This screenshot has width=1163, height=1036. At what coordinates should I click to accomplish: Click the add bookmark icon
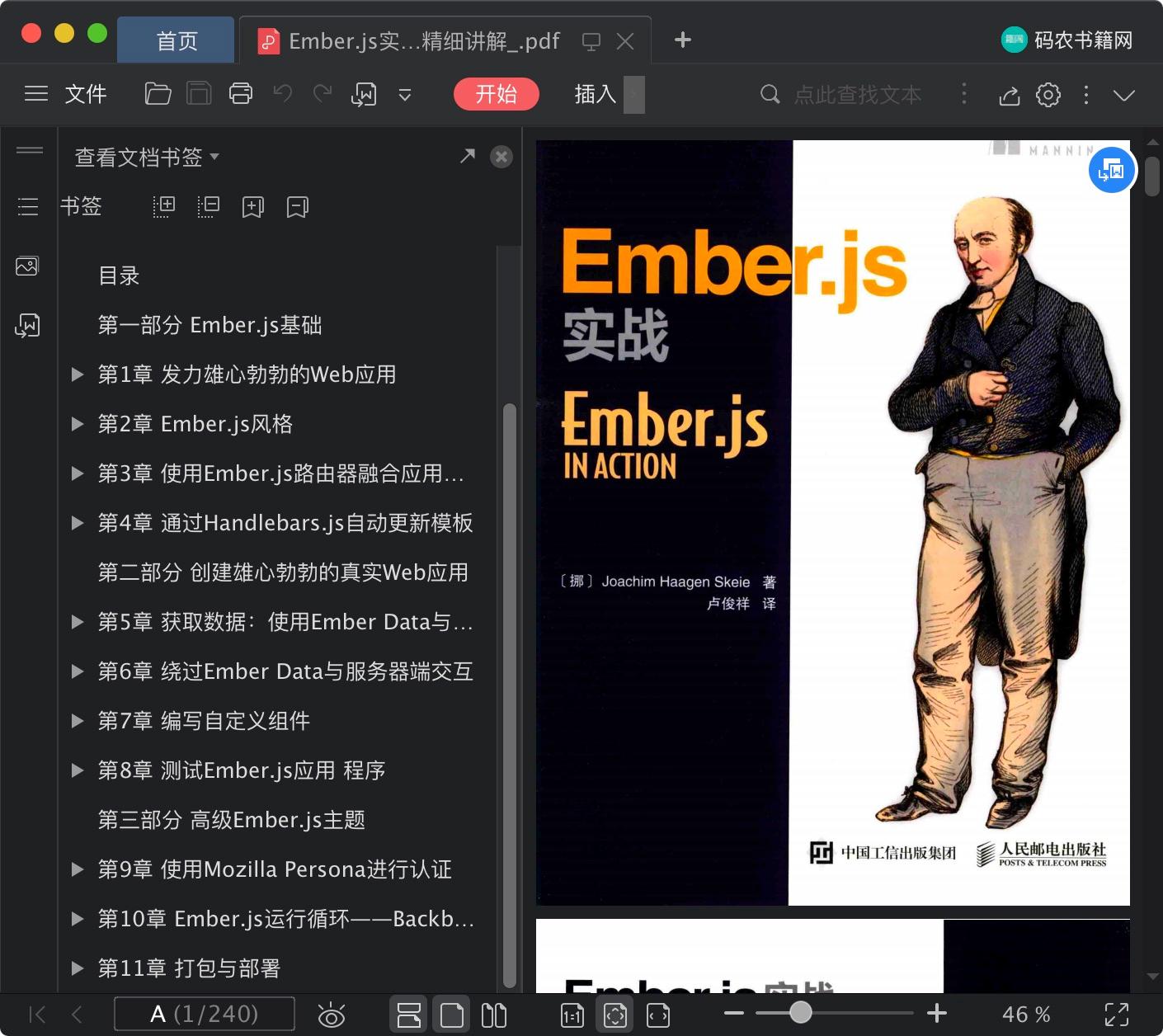(x=253, y=207)
